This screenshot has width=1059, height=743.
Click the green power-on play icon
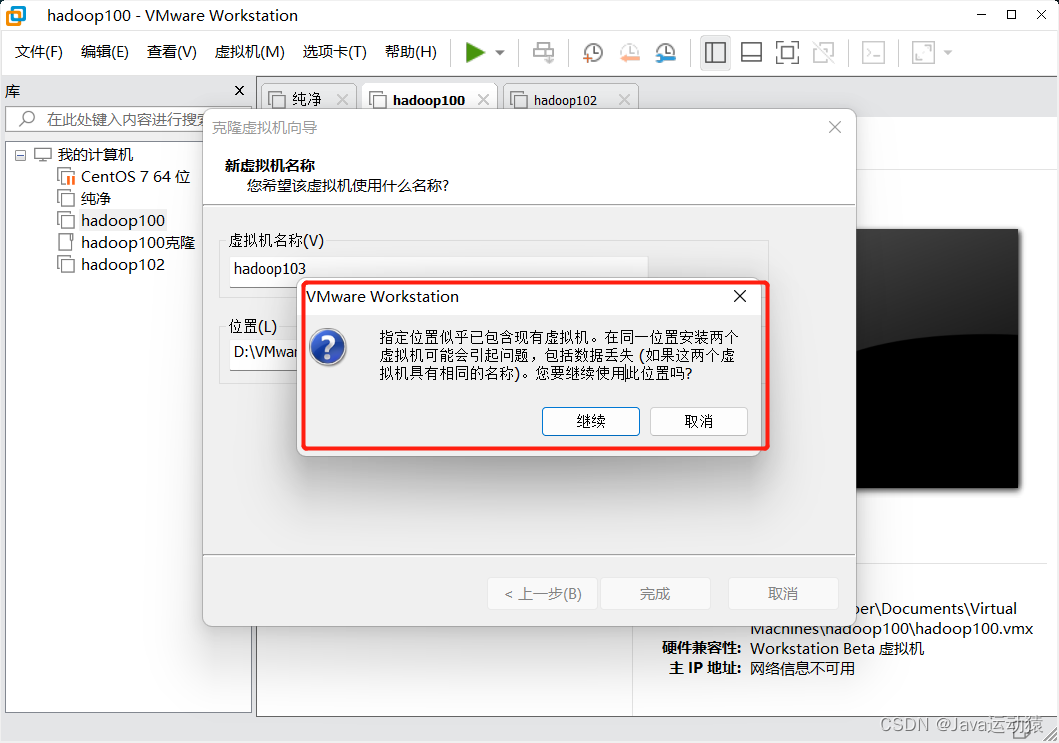pos(475,52)
